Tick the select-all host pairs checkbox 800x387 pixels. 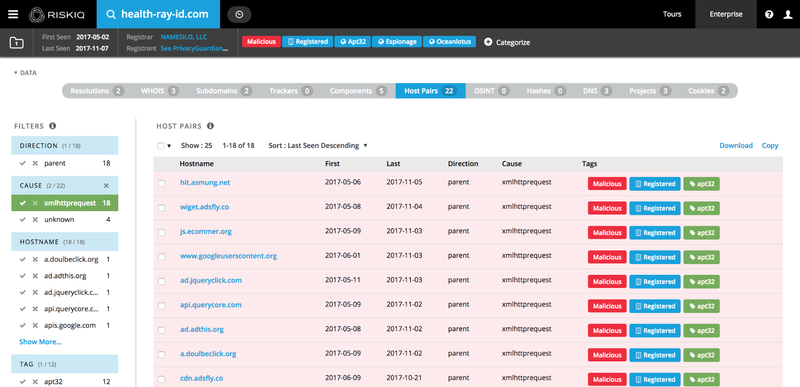pyautogui.click(x=161, y=146)
